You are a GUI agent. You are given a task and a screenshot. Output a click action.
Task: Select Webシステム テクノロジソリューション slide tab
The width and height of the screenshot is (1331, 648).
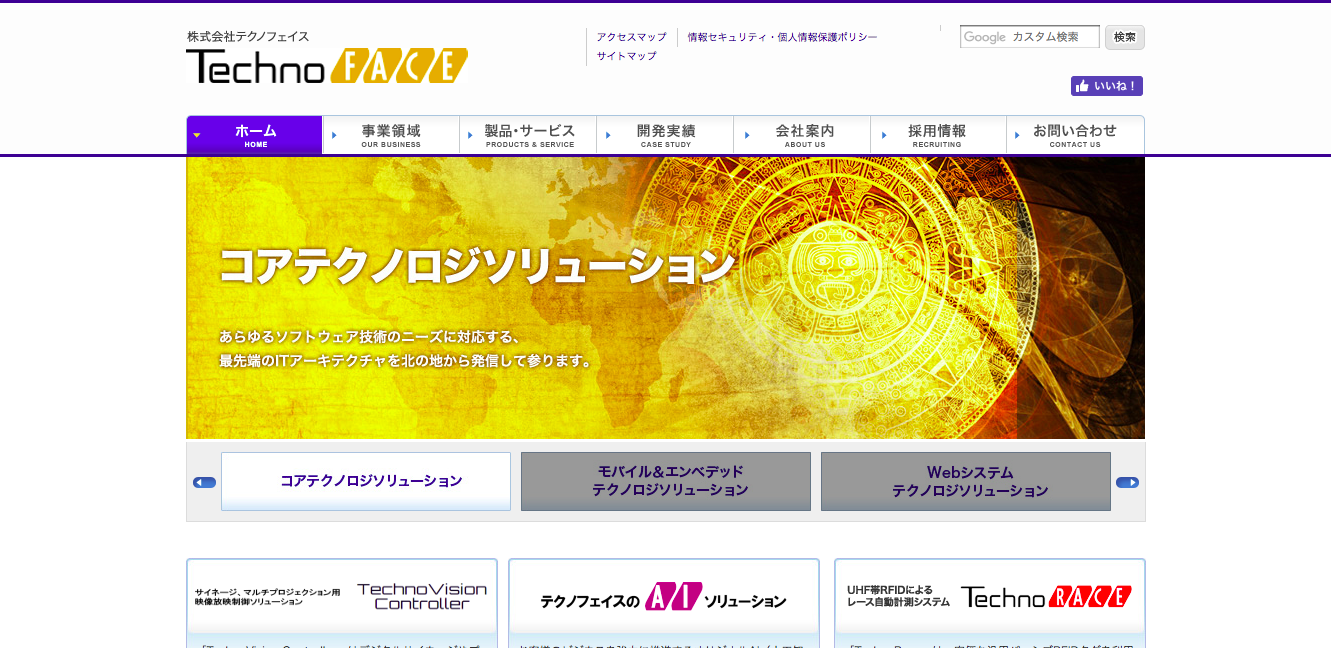pos(966,481)
